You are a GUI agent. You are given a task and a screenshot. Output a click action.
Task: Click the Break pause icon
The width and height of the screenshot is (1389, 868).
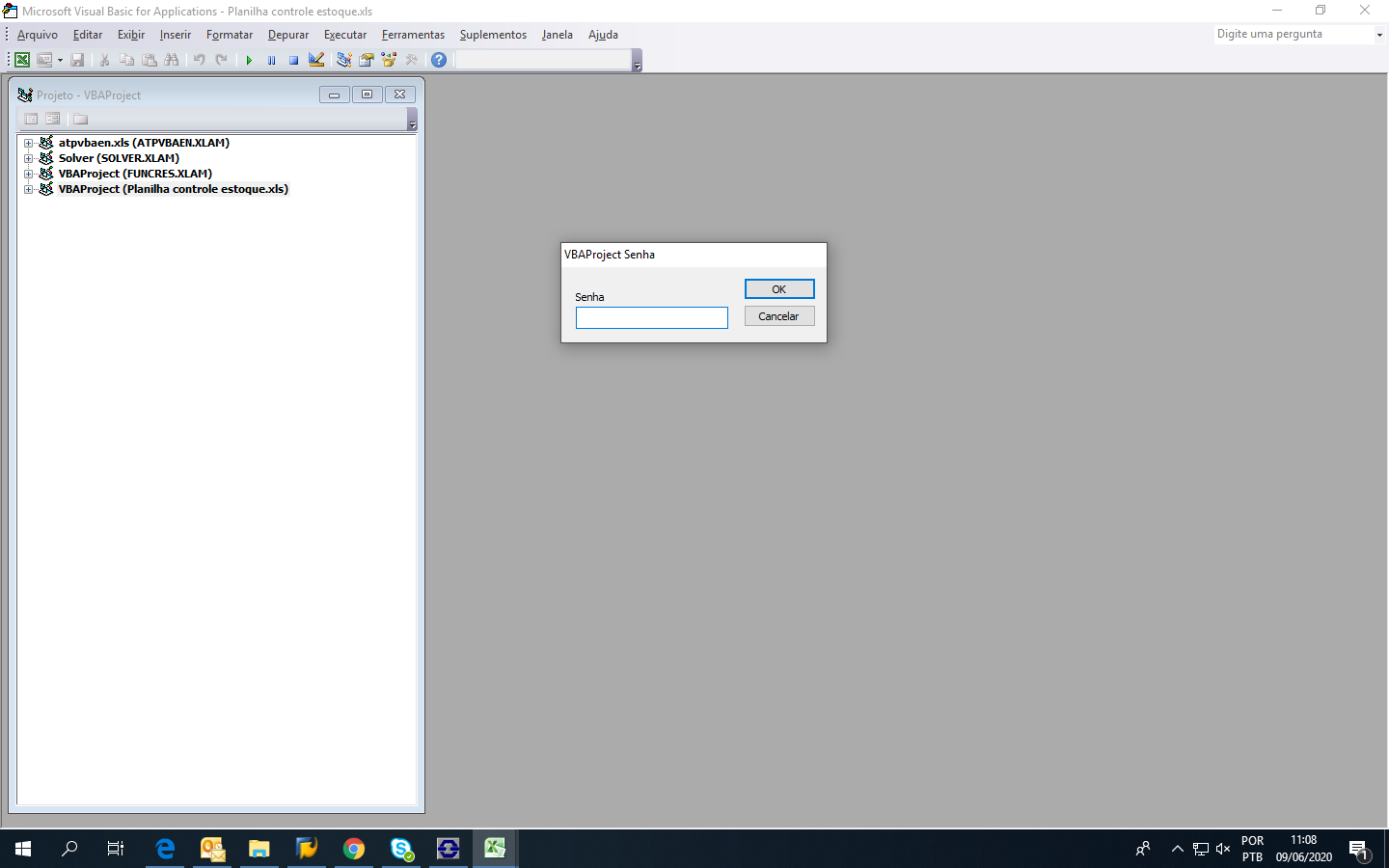pyautogui.click(x=271, y=60)
